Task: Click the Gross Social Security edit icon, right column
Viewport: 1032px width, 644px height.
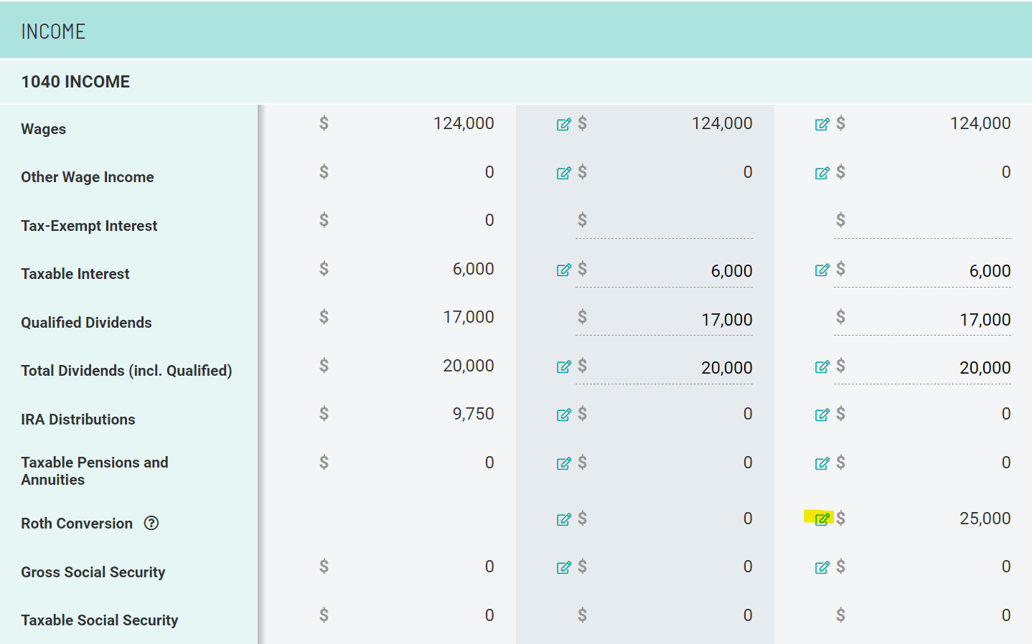Action: click(822, 567)
